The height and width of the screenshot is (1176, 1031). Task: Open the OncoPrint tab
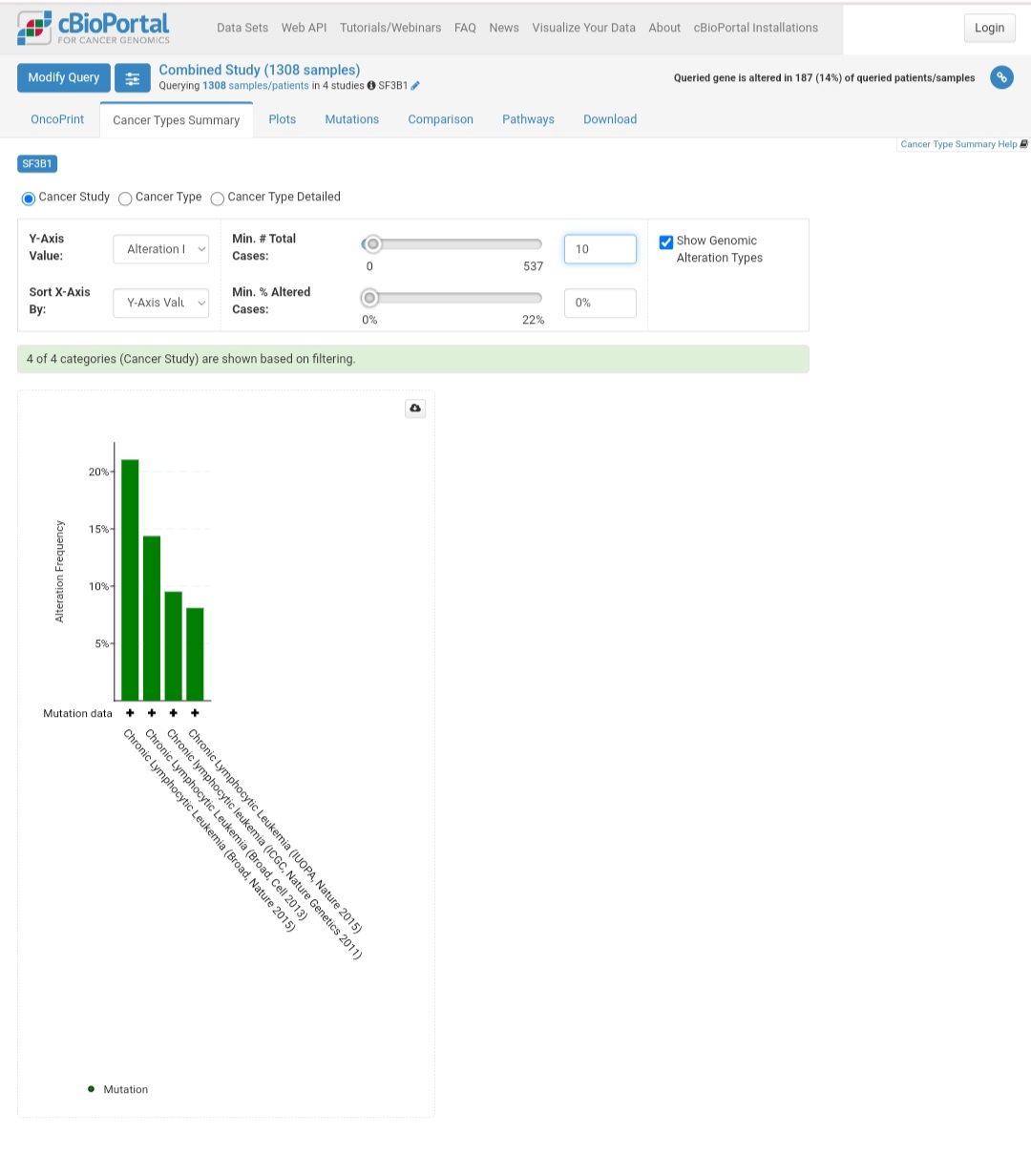[57, 119]
